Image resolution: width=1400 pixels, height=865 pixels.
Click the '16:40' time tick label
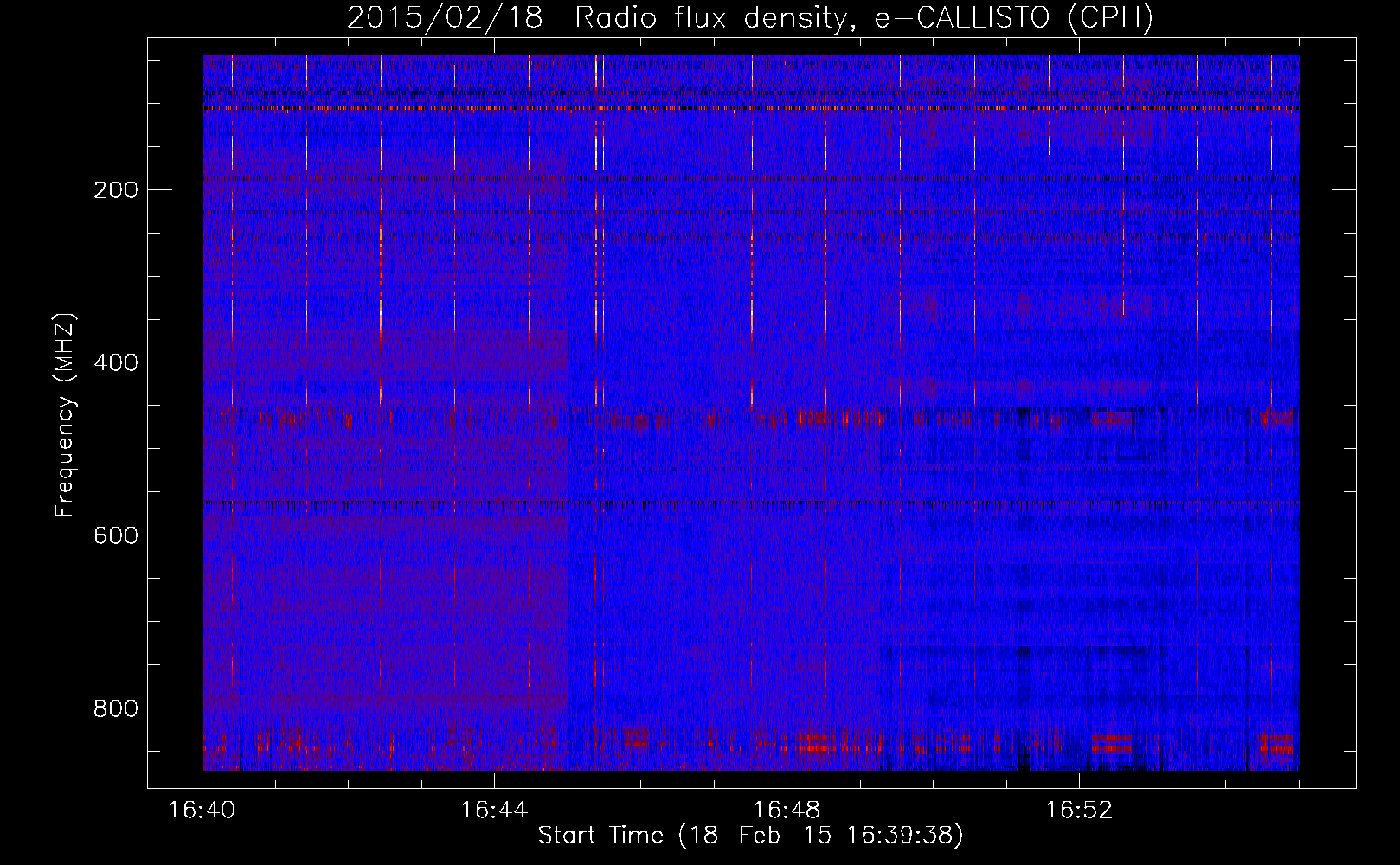coord(202,811)
